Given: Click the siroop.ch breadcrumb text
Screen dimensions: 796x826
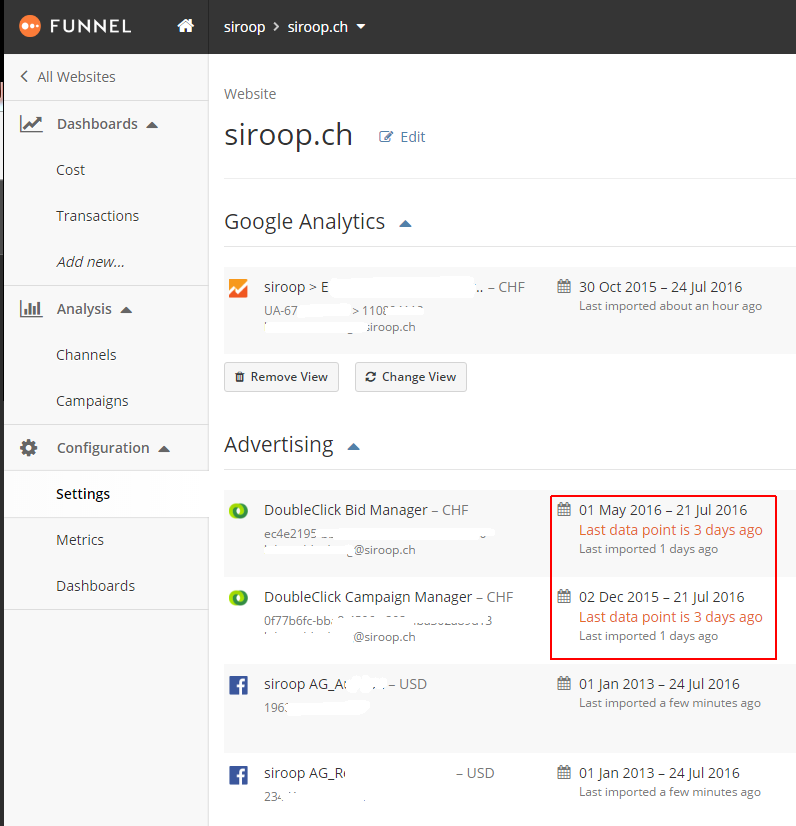Looking at the screenshot, I should coord(318,27).
